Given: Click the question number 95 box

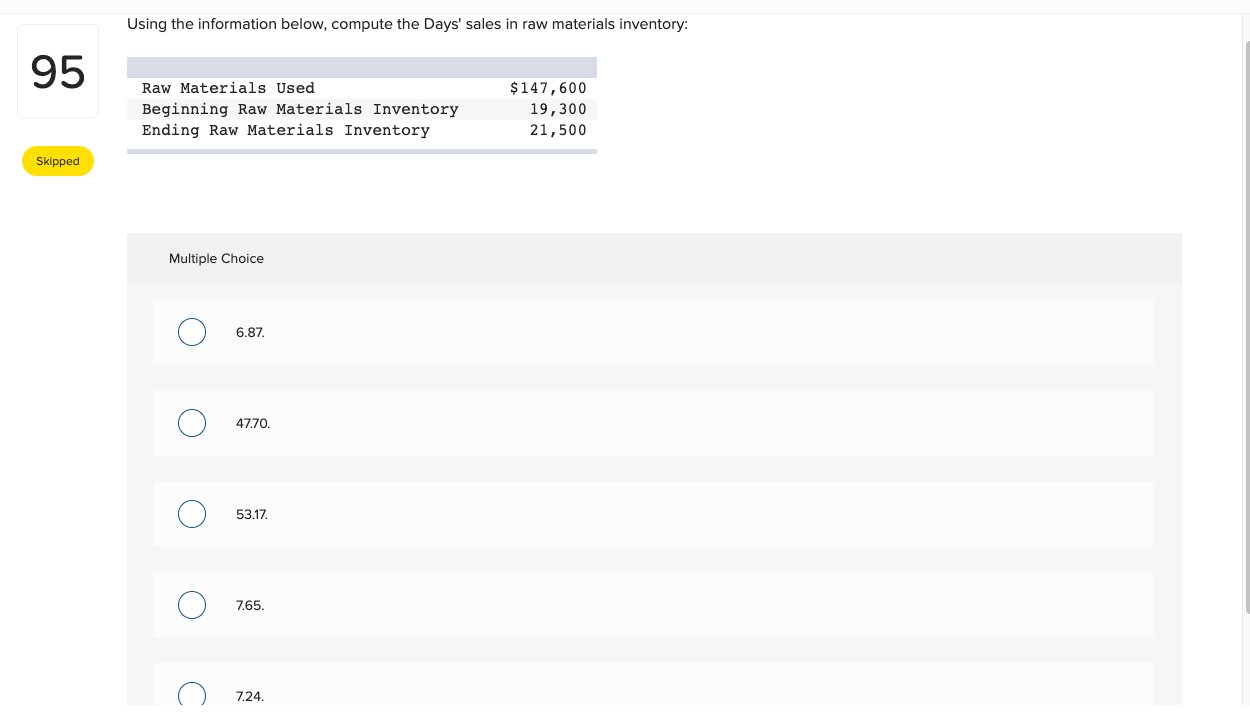Looking at the screenshot, I should click(x=58, y=70).
